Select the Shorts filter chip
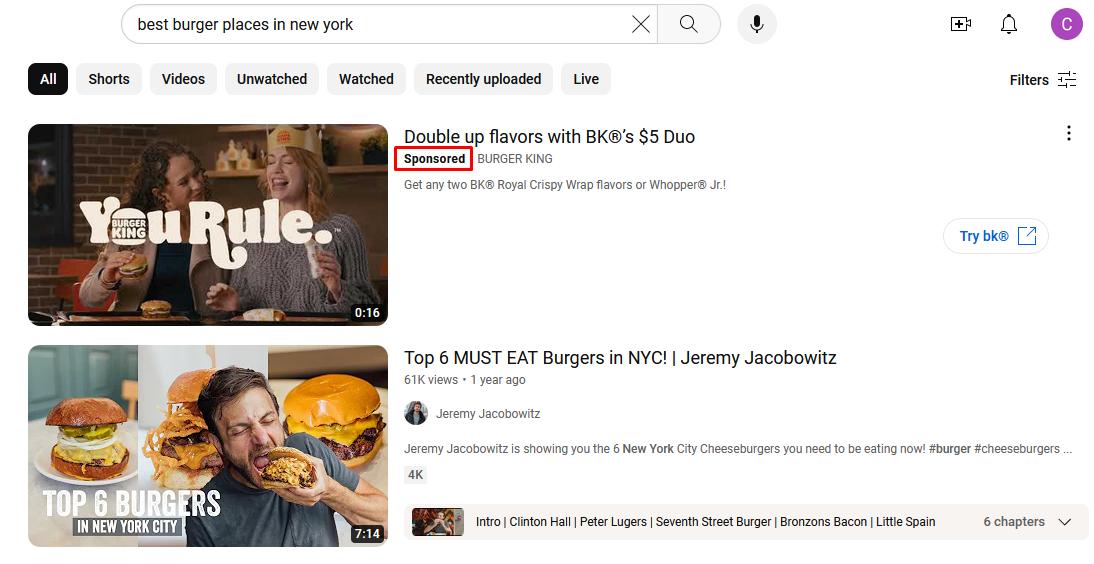 109,79
